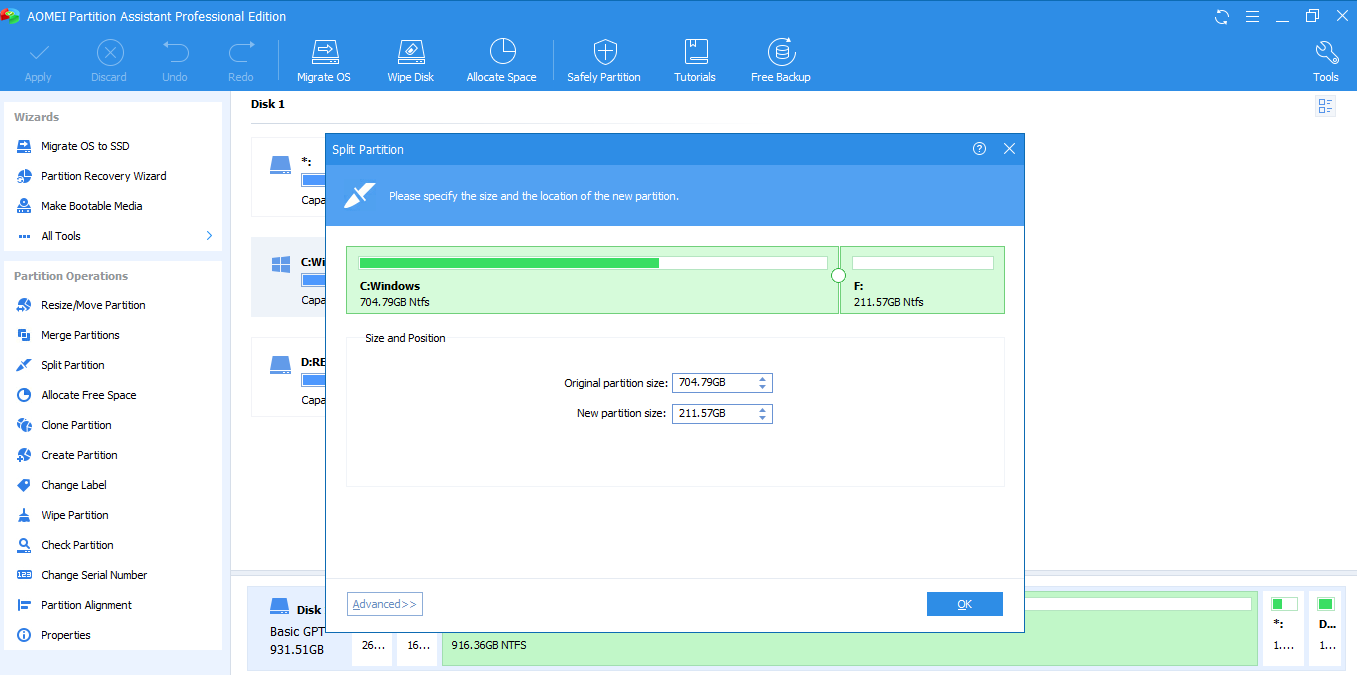
Task: Expand the Advanced>> options
Action: click(x=384, y=604)
